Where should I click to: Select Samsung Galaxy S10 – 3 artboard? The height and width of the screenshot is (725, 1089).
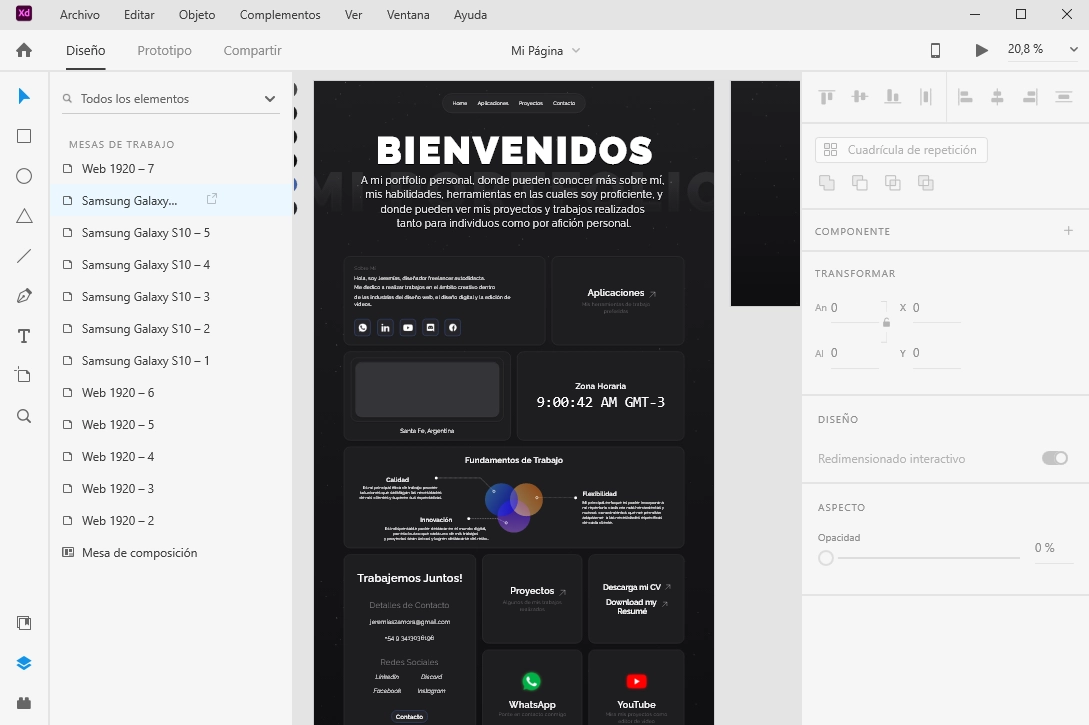(145, 297)
